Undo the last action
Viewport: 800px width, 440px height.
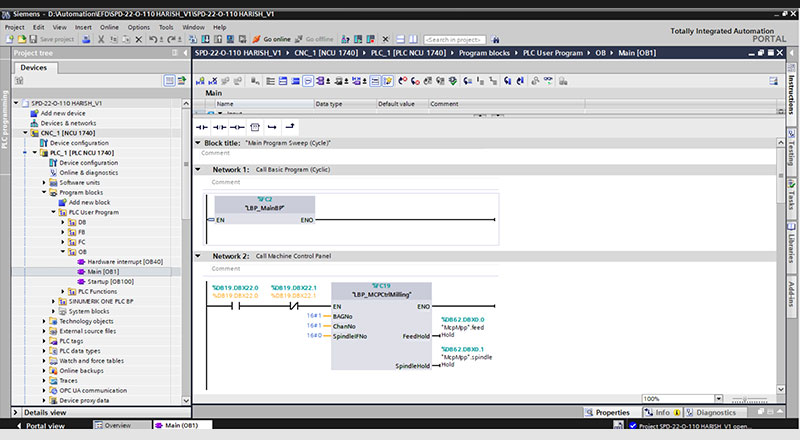[x=153, y=39]
